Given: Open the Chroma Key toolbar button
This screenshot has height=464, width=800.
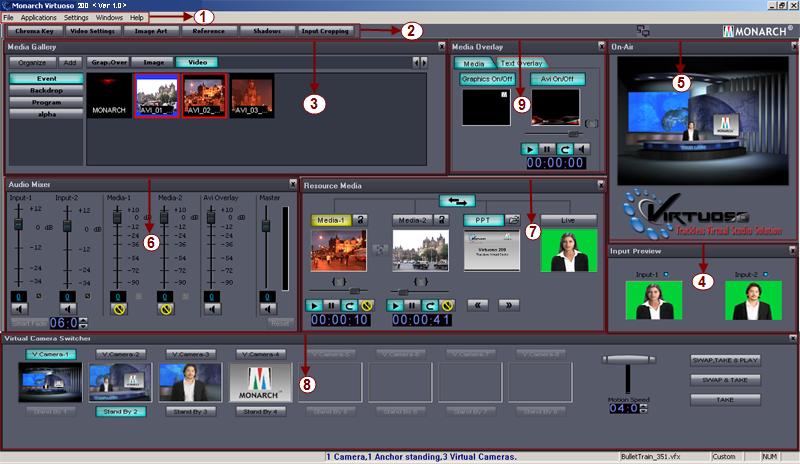Looking at the screenshot, I should 34,31.
